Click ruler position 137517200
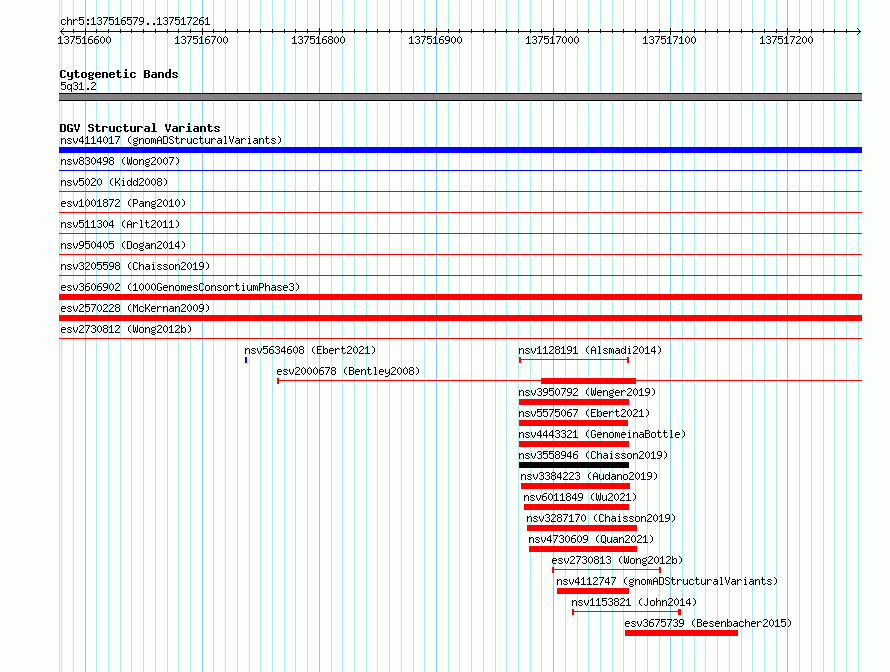Viewport: 890px width, 672px height. [x=786, y=40]
